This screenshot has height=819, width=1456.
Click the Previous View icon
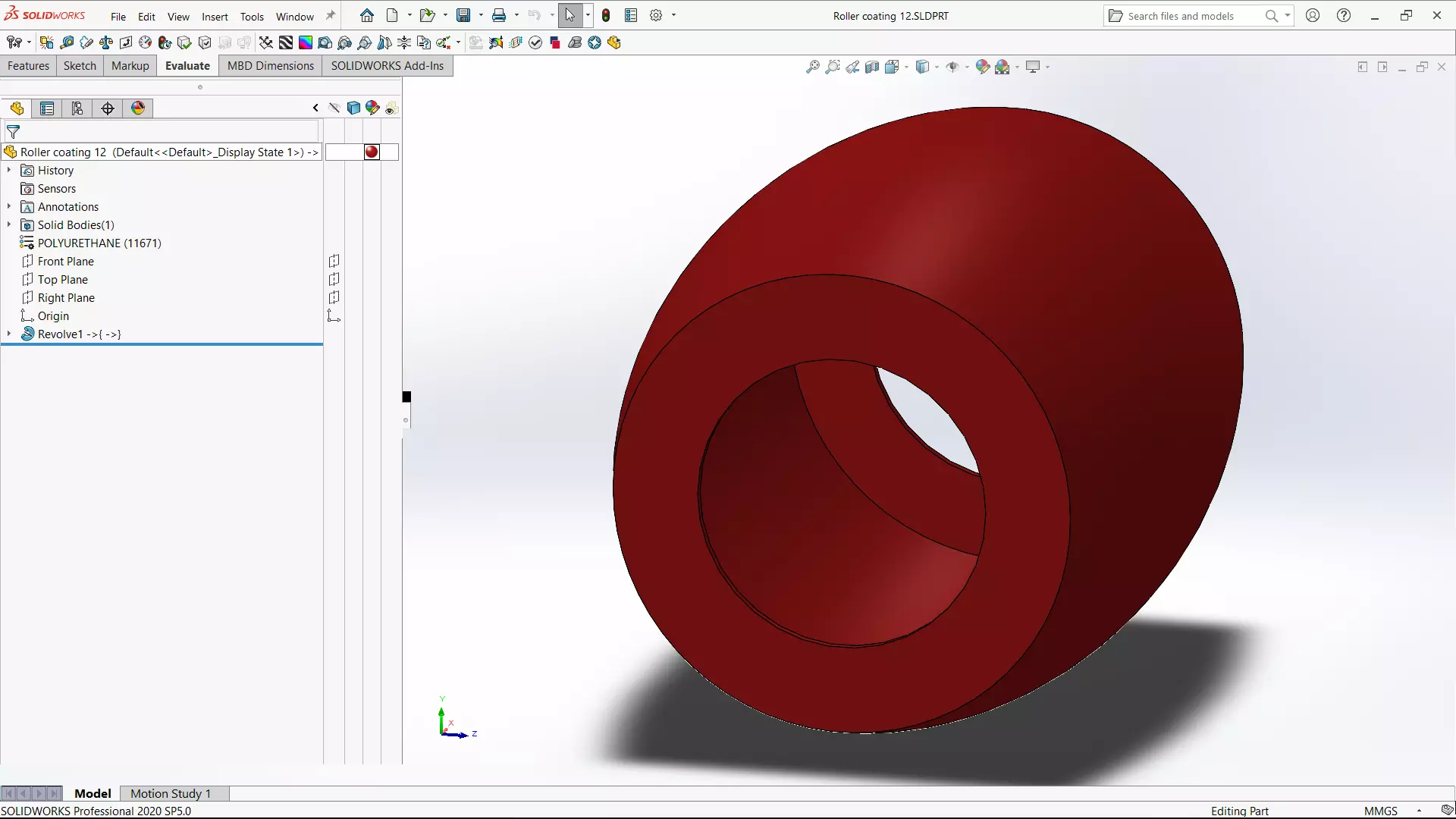(x=852, y=67)
